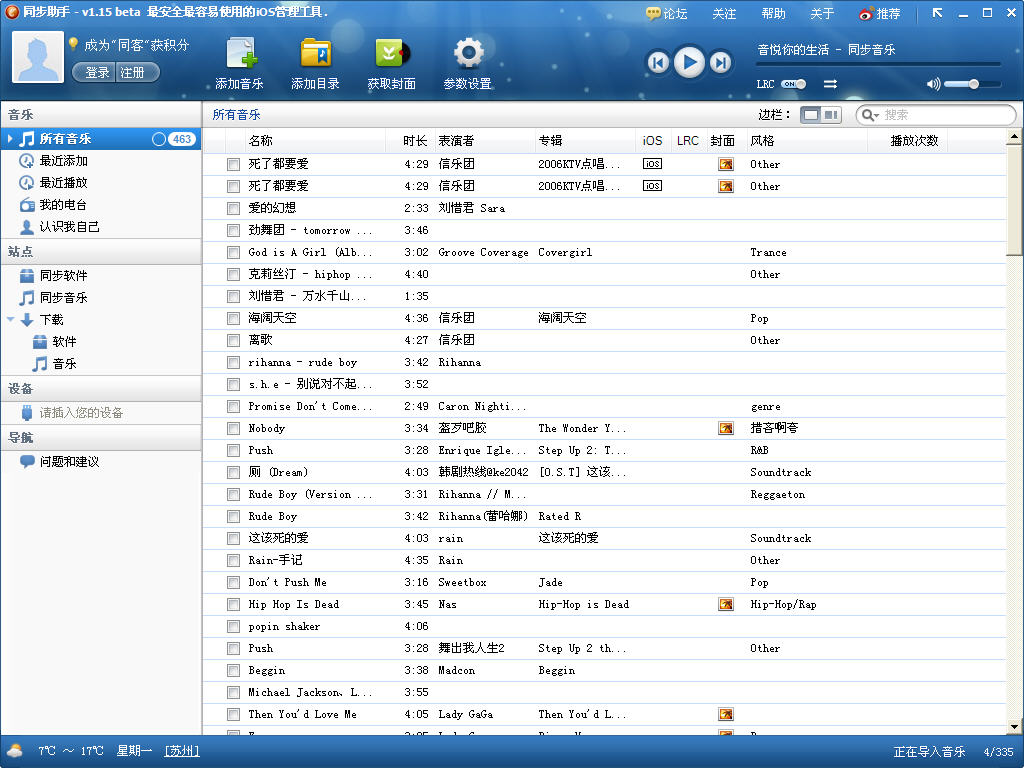This screenshot has height=768, width=1024.
Task: Open Questions and Suggestions (问题和建议)
Action: (x=69, y=462)
